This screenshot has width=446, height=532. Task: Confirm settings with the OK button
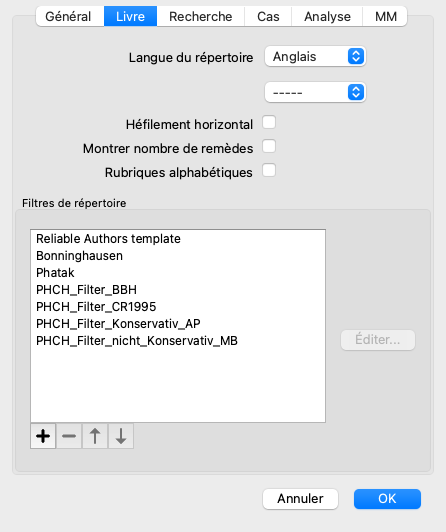[387, 499]
